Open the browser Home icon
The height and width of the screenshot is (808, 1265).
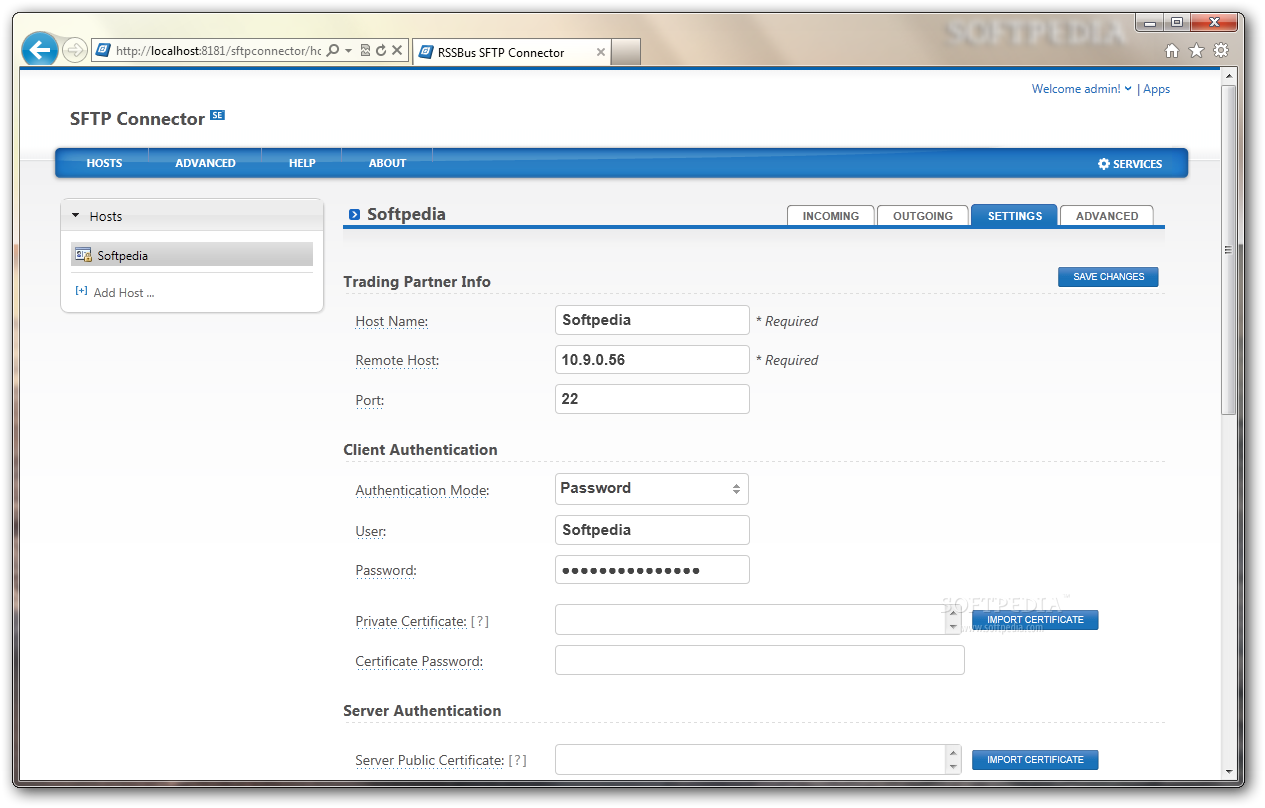[1172, 50]
